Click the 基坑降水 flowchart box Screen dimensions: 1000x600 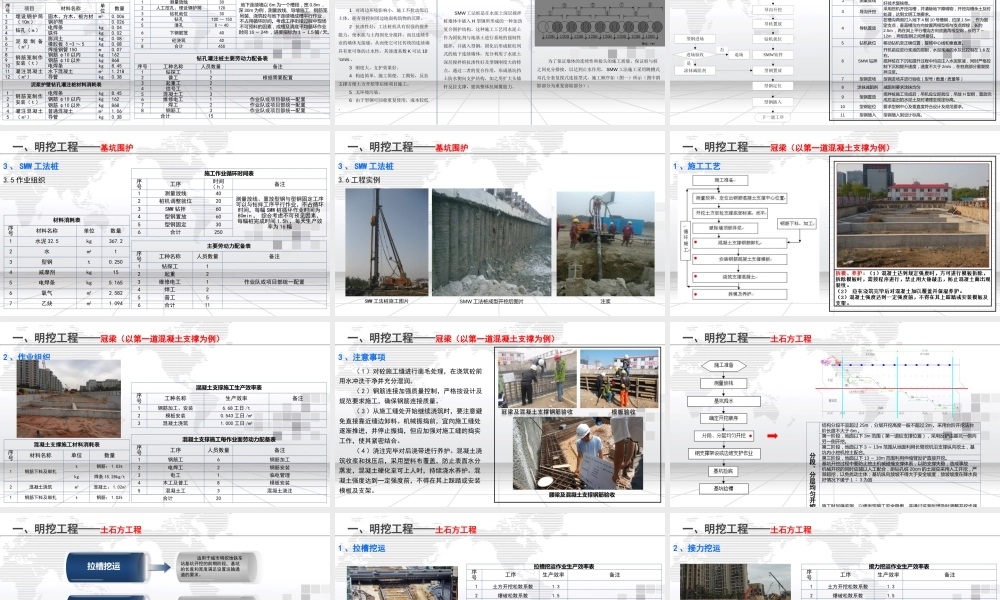723,401
